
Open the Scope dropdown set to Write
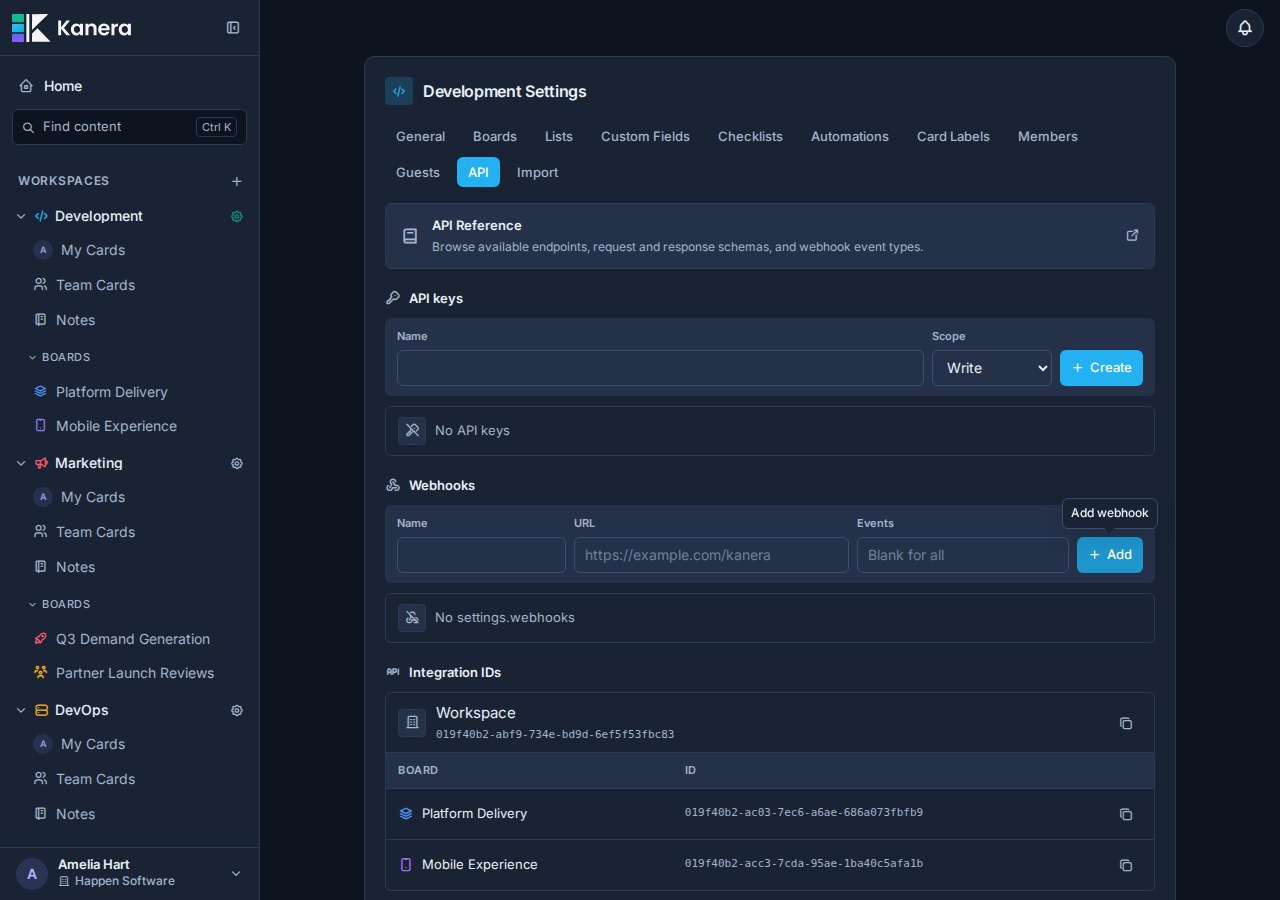(992, 368)
